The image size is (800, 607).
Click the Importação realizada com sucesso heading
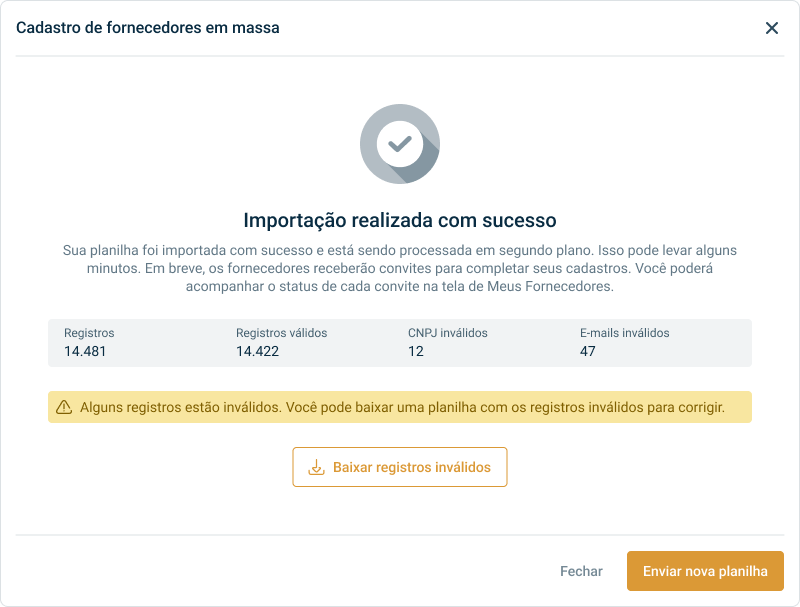(x=400, y=220)
